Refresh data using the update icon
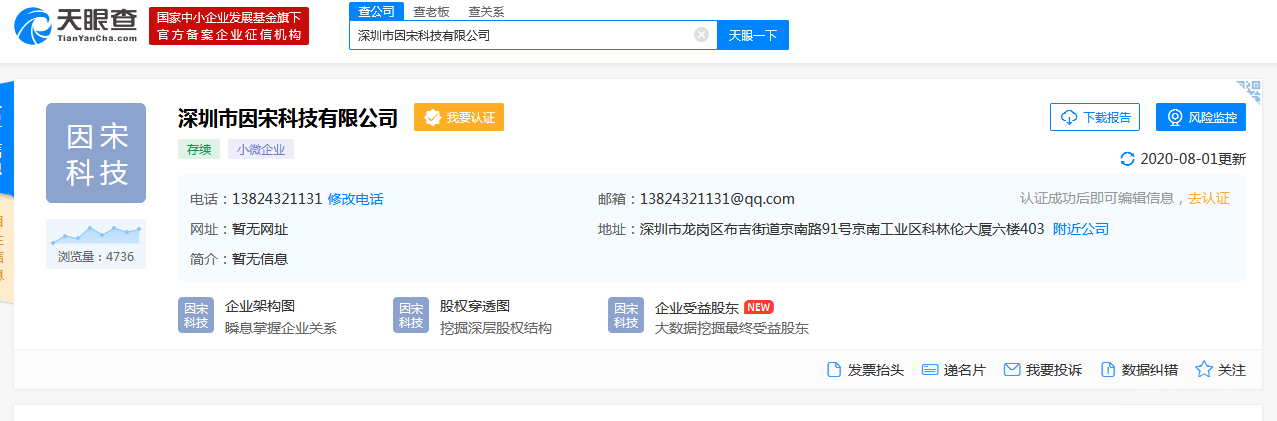 coord(1128,159)
